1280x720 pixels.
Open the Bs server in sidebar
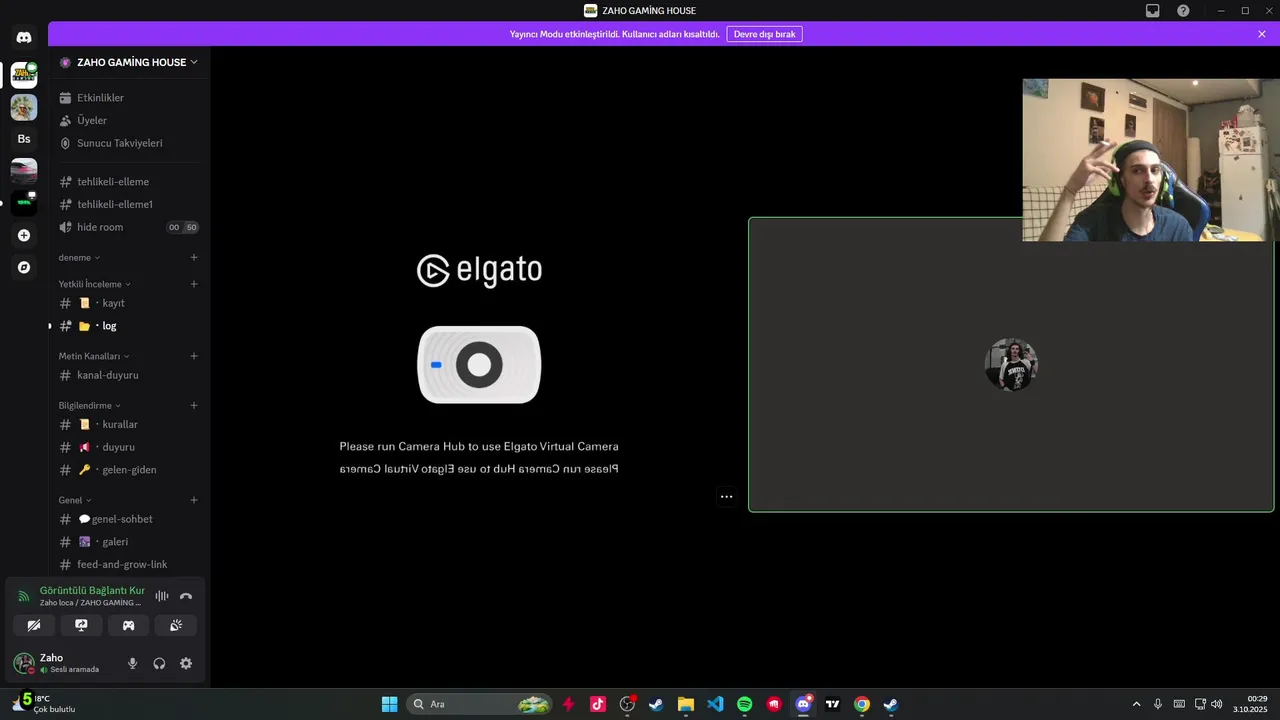tap(24, 139)
